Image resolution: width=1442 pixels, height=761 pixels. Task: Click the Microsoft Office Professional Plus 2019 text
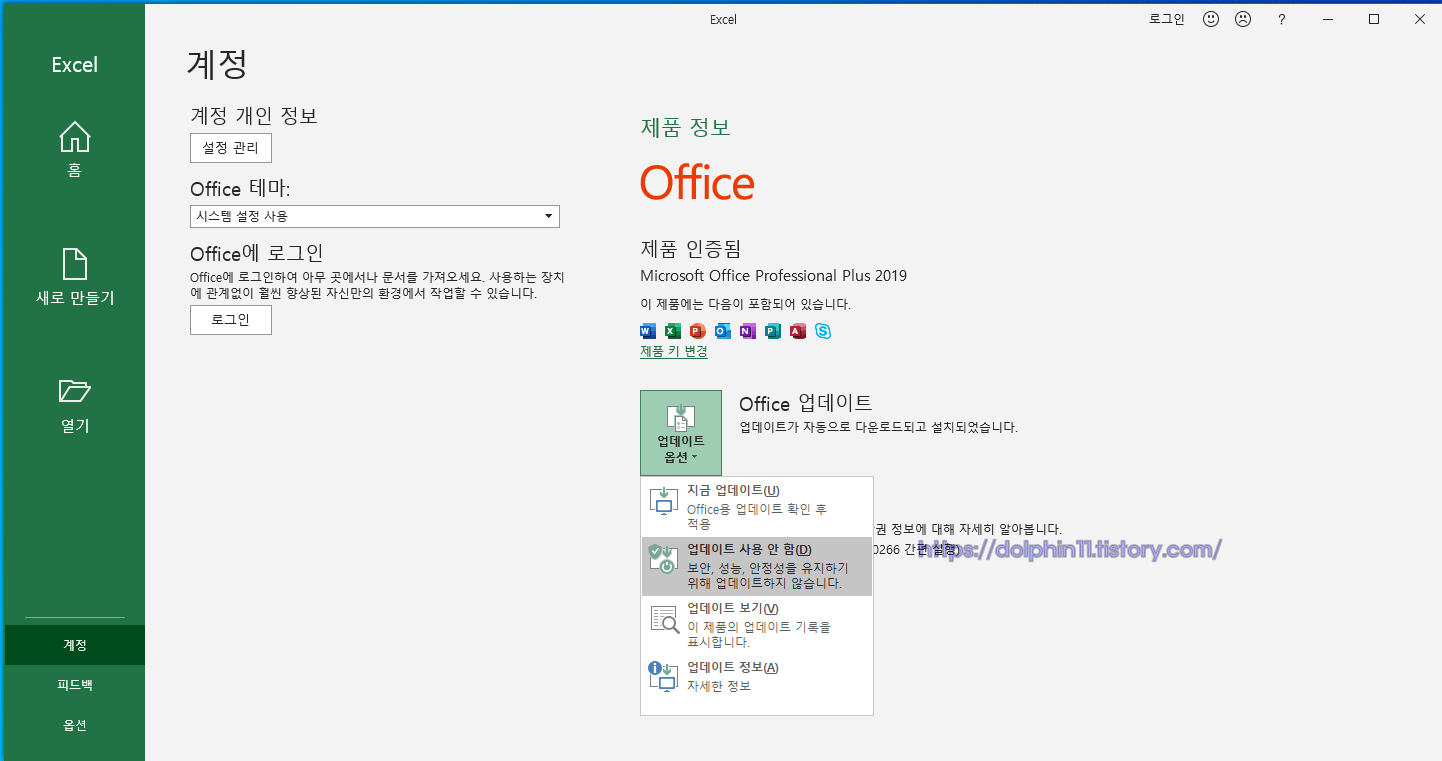coord(774,275)
